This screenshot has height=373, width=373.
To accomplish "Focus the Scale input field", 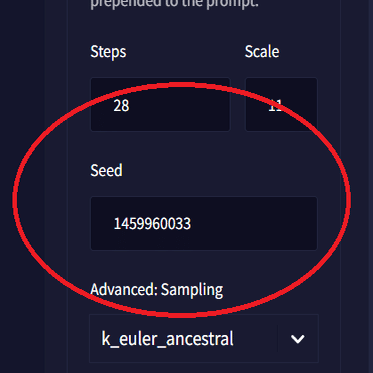I will click(281, 105).
